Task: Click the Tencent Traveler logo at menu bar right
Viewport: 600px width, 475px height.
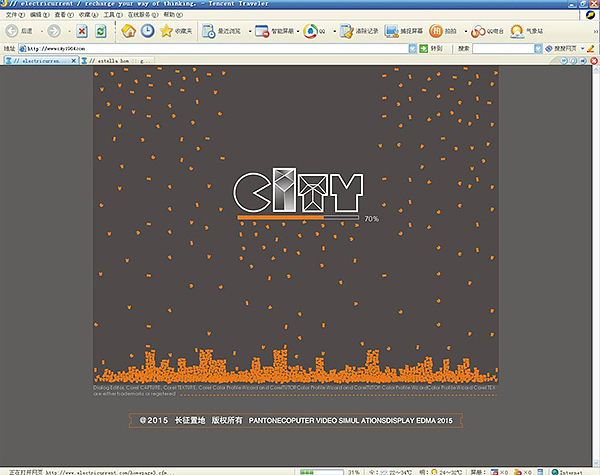Action: click(590, 15)
